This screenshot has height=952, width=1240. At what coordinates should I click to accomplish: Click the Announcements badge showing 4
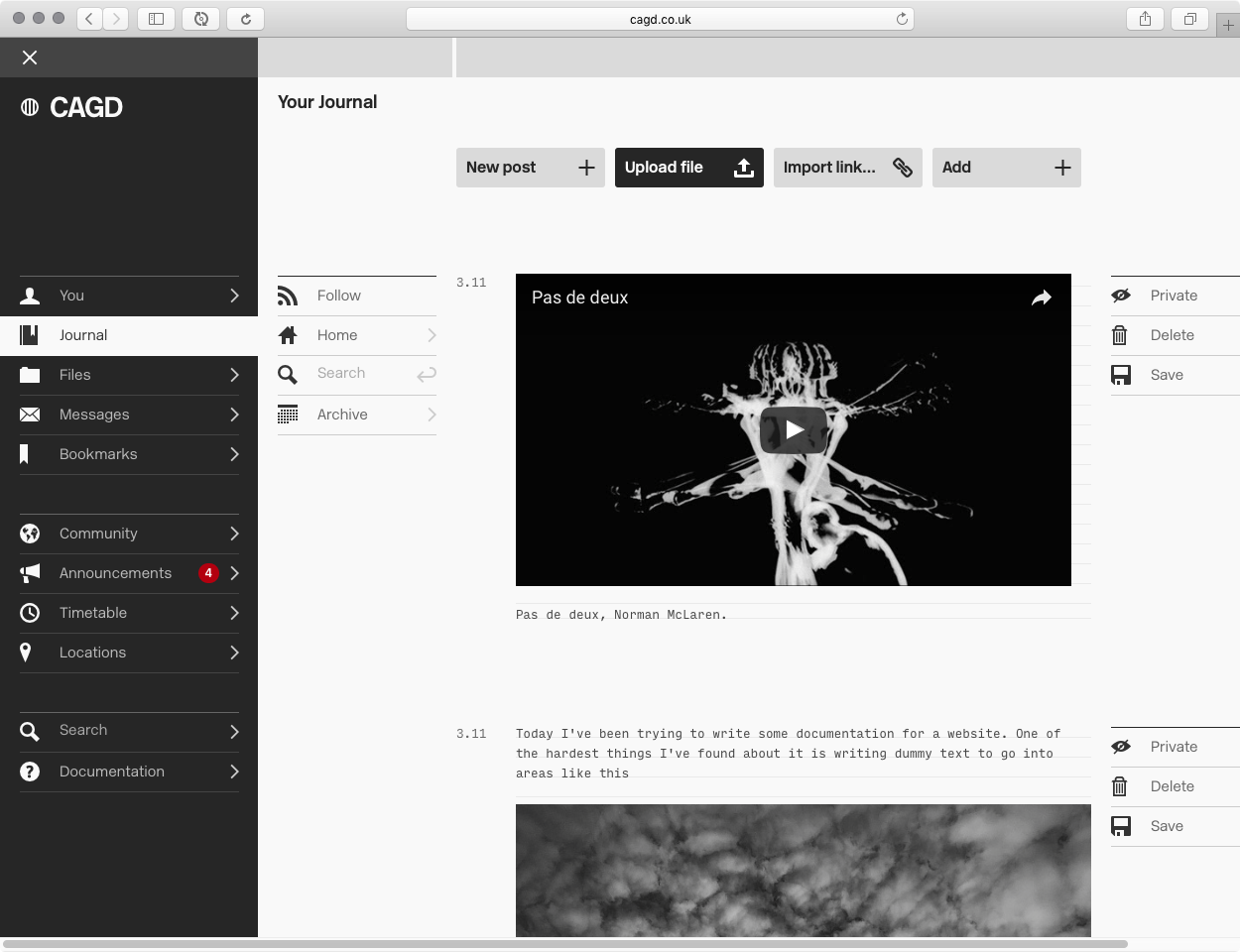pyautogui.click(x=208, y=573)
